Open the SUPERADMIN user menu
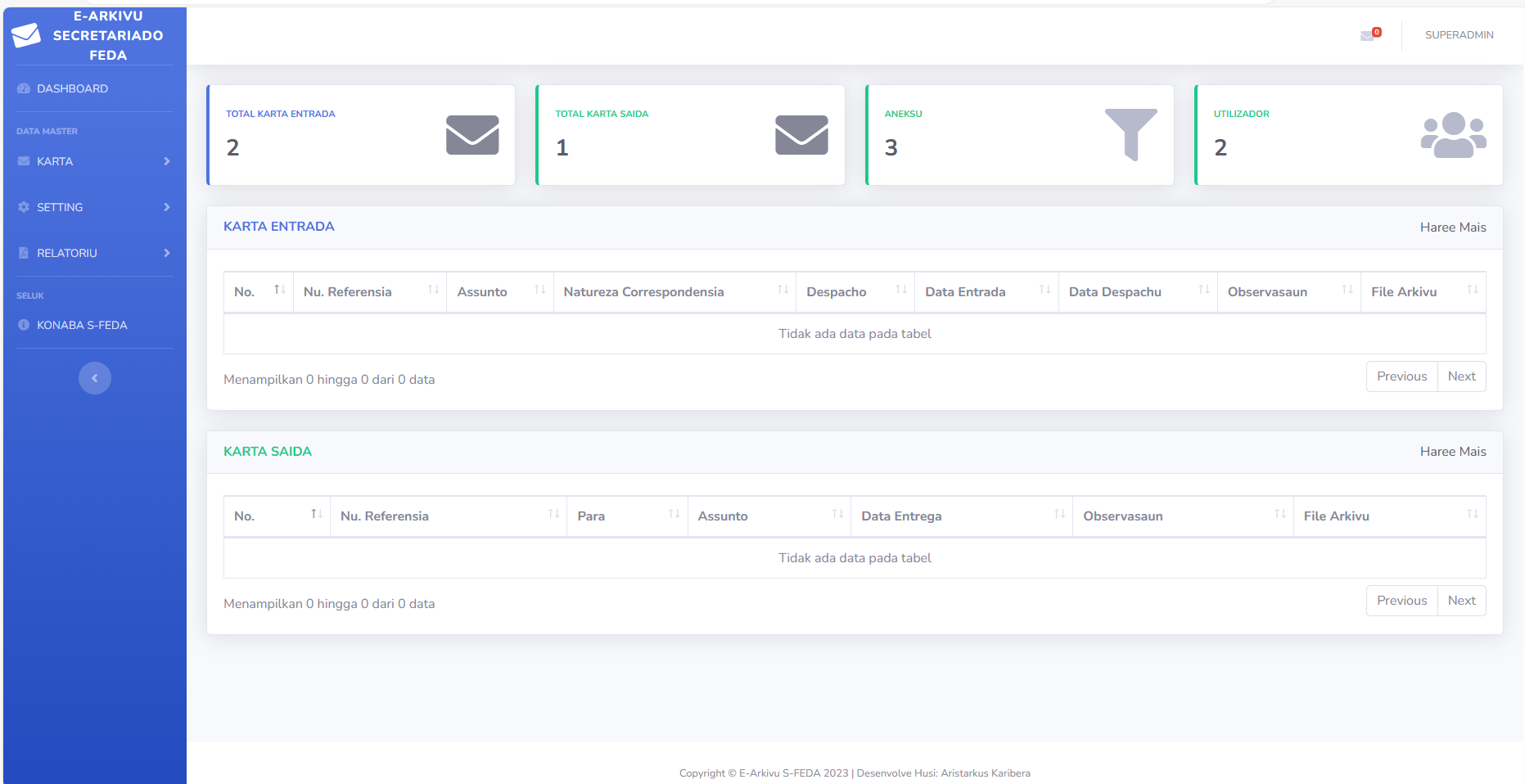Viewport: 1525px width, 784px height. click(x=1459, y=35)
